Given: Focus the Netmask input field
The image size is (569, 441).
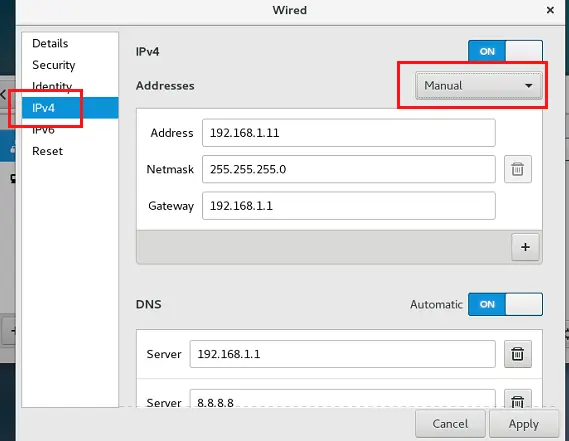Looking at the screenshot, I should click(x=349, y=169).
